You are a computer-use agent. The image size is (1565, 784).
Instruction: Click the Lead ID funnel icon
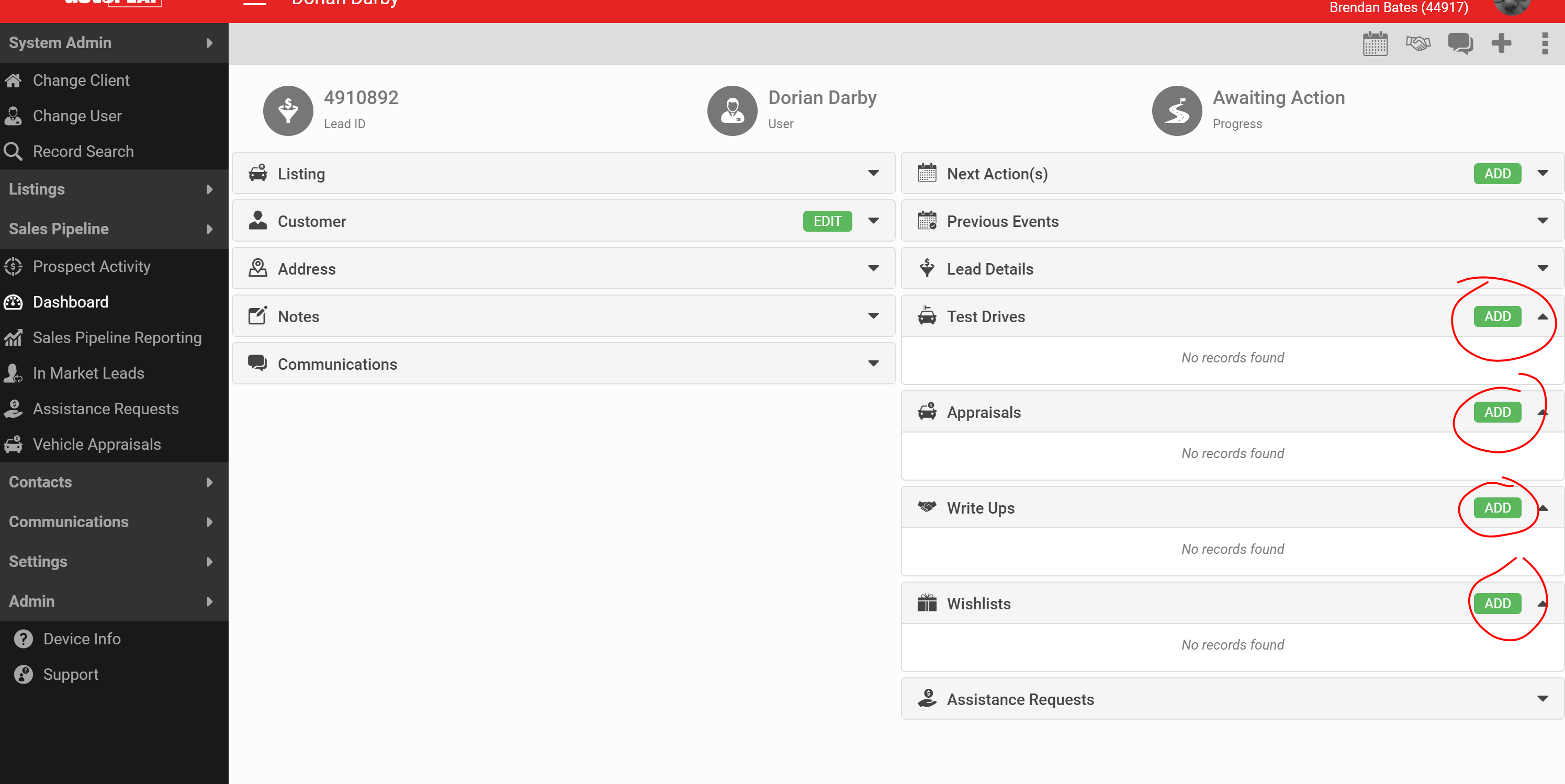(x=288, y=110)
